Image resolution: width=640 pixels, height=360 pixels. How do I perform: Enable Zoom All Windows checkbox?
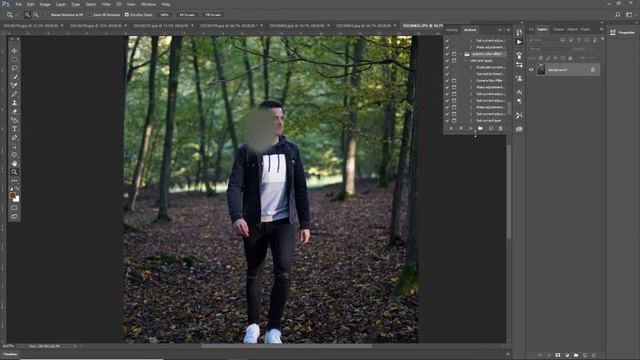[x=90, y=15]
